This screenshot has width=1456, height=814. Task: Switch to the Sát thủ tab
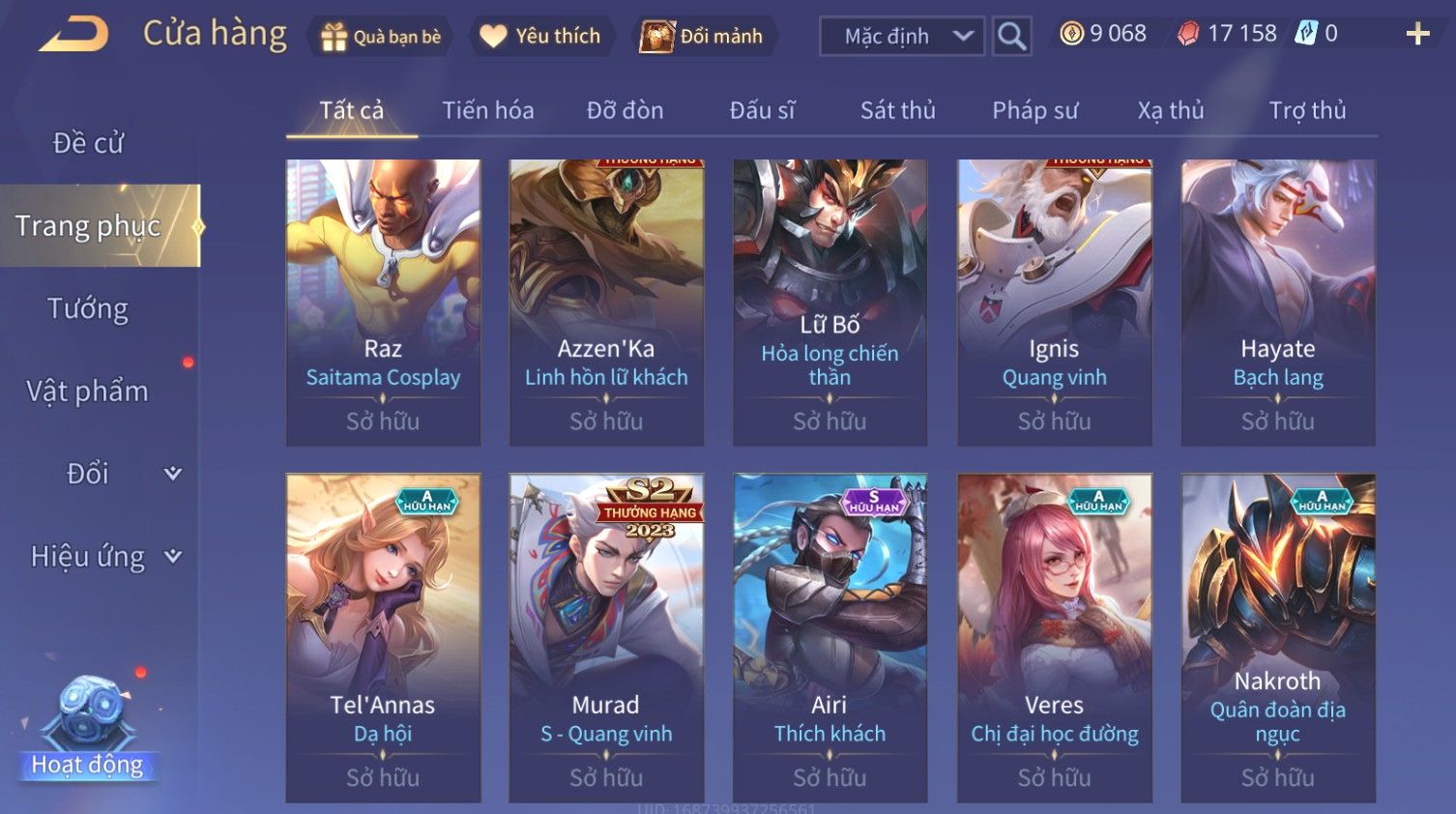click(898, 110)
